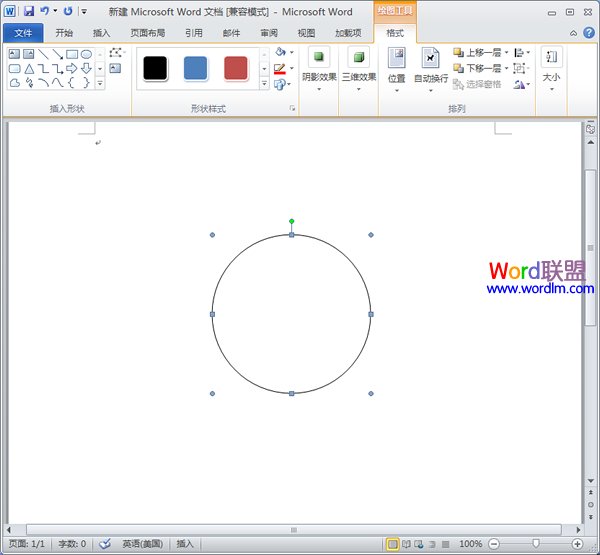Switch to the 插入 Insert tab
The width and height of the screenshot is (600, 555).
coord(101,33)
